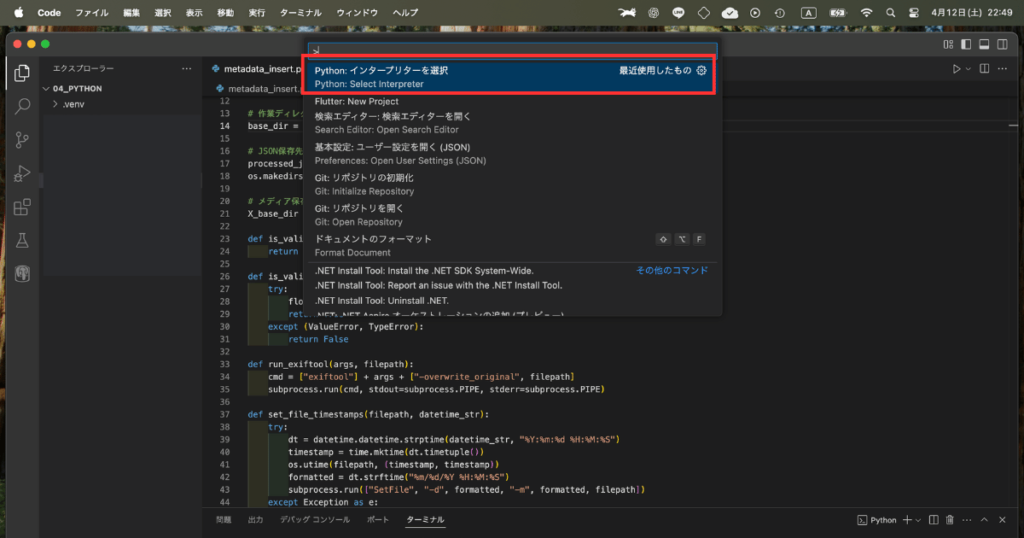Open Spotlight search in menu bar
The width and height of the screenshot is (1024, 538).
(x=890, y=12)
